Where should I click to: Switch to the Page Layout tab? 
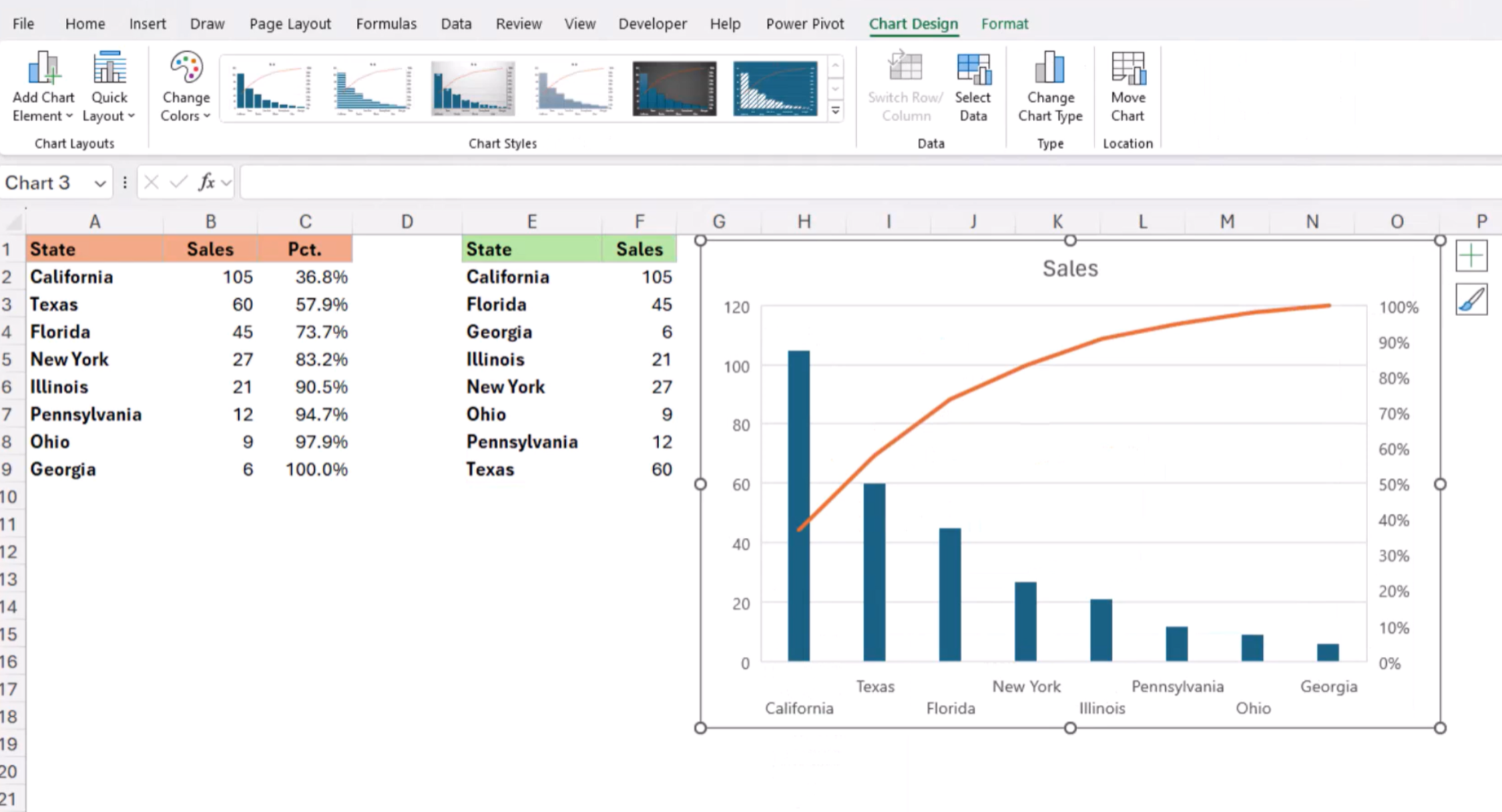[290, 24]
